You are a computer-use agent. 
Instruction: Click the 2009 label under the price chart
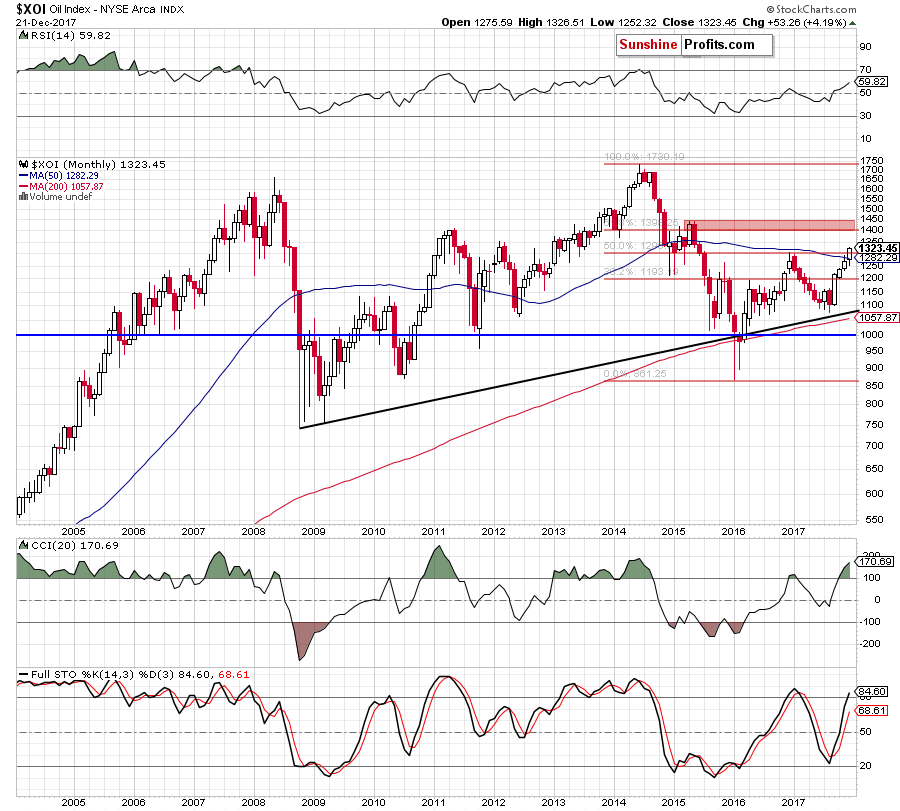coord(313,531)
